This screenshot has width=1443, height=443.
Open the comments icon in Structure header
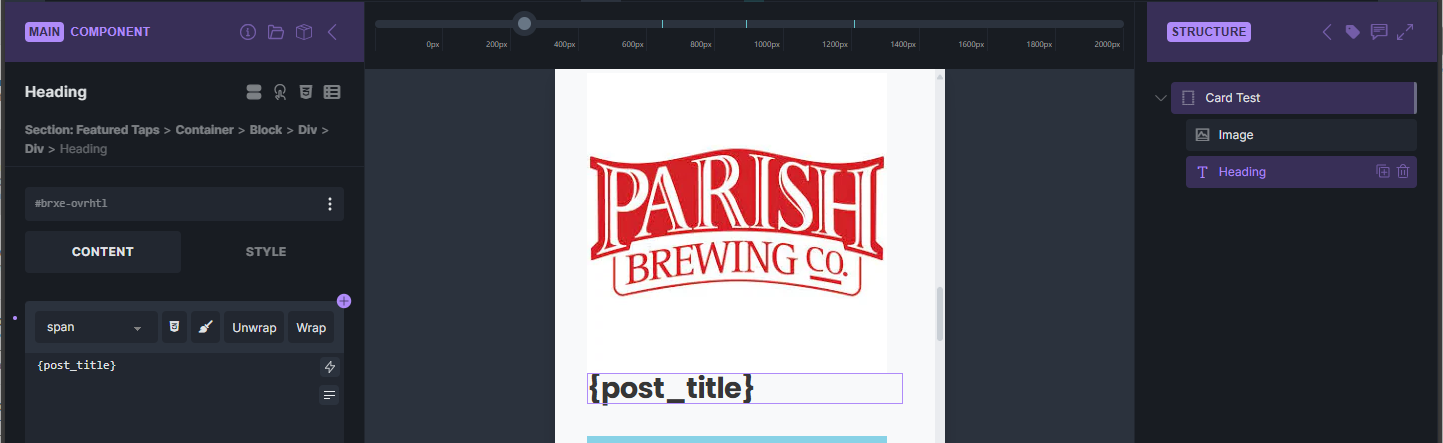[x=1379, y=32]
